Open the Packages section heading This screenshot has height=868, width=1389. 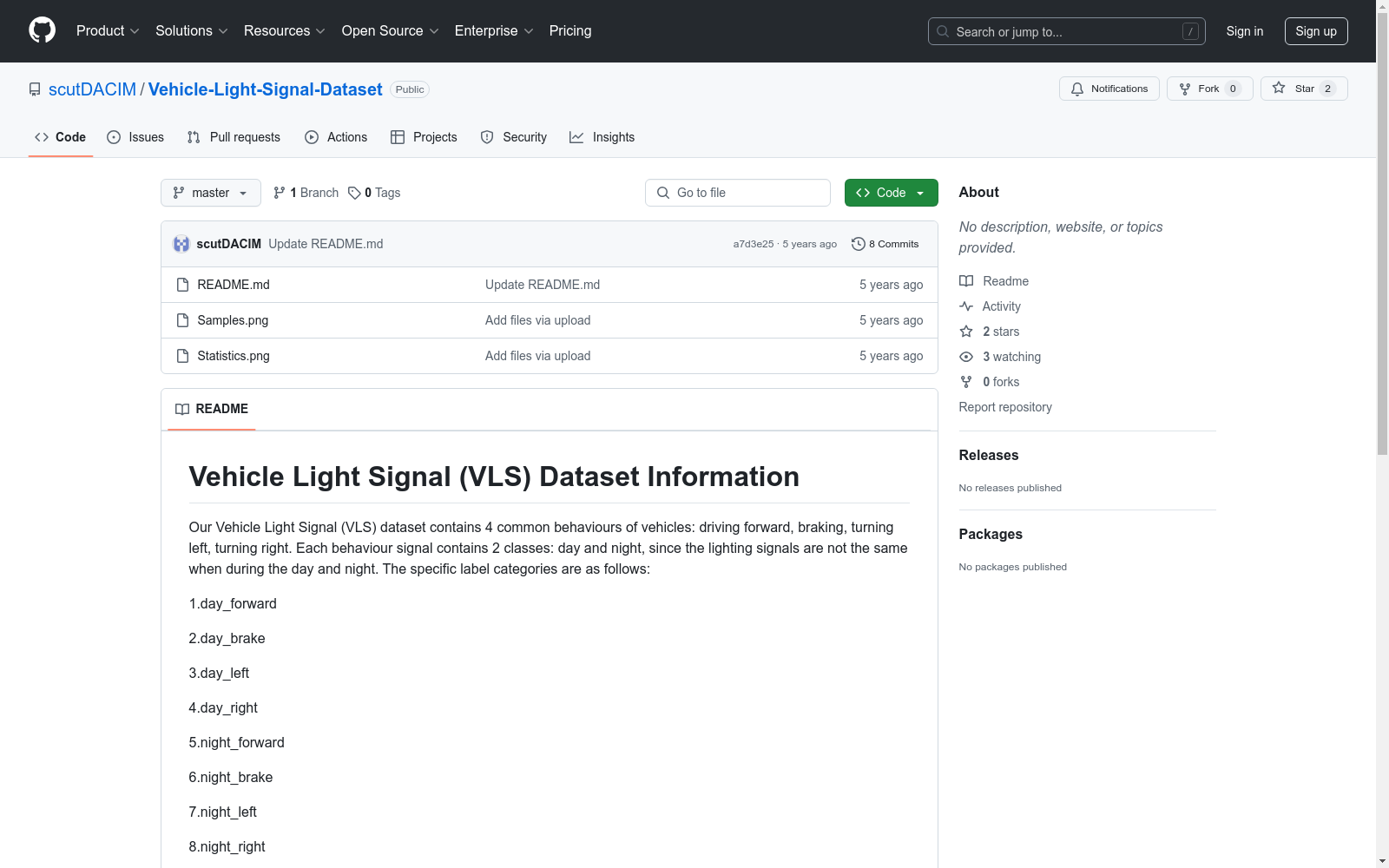point(991,534)
